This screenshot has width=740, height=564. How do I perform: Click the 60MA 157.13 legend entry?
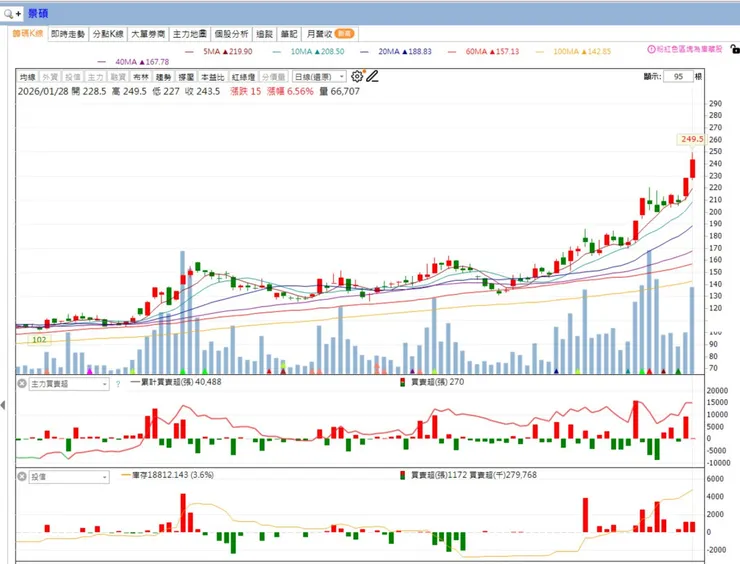[x=483, y=51]
